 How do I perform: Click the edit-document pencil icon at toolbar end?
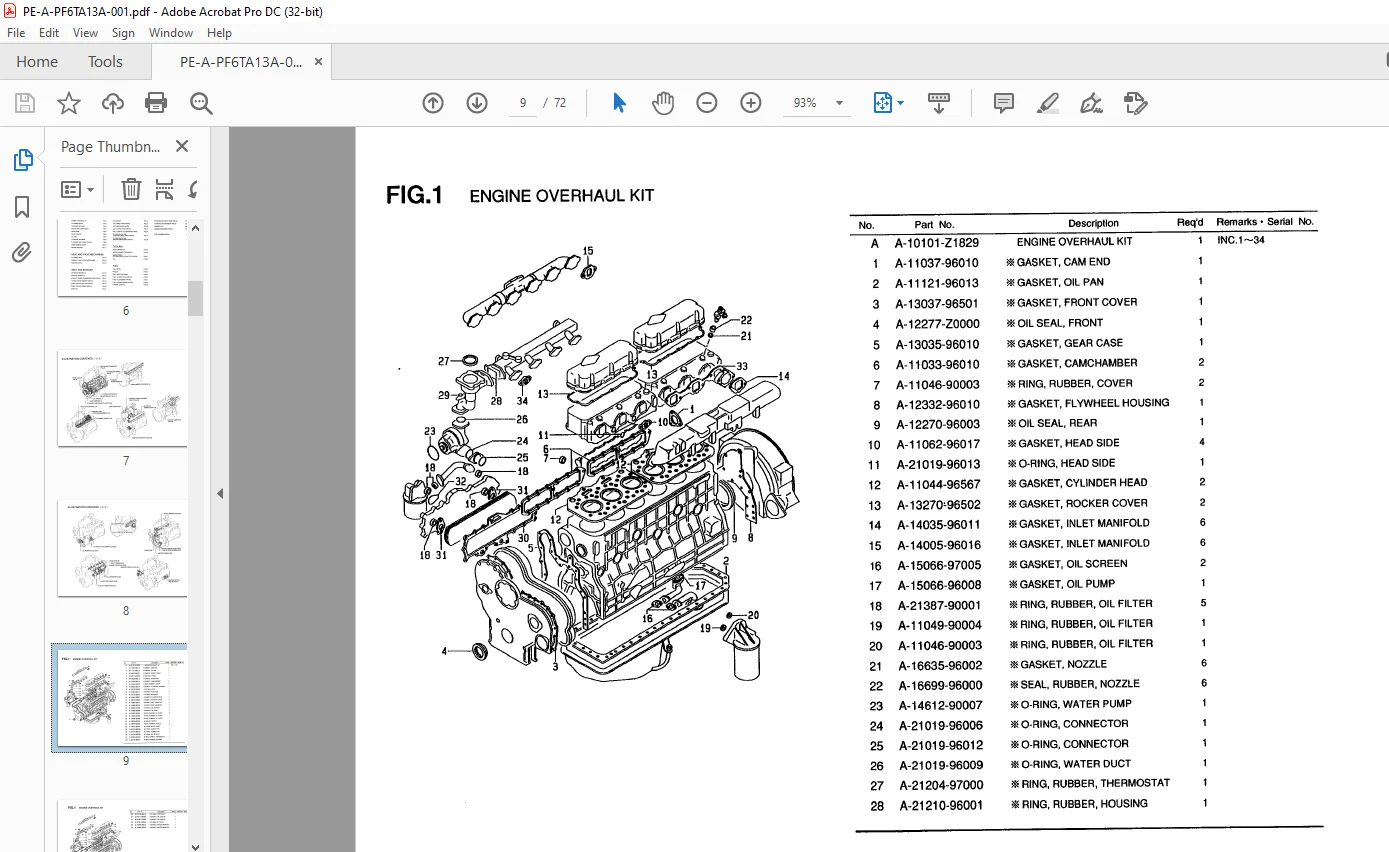pos(1136,103)
